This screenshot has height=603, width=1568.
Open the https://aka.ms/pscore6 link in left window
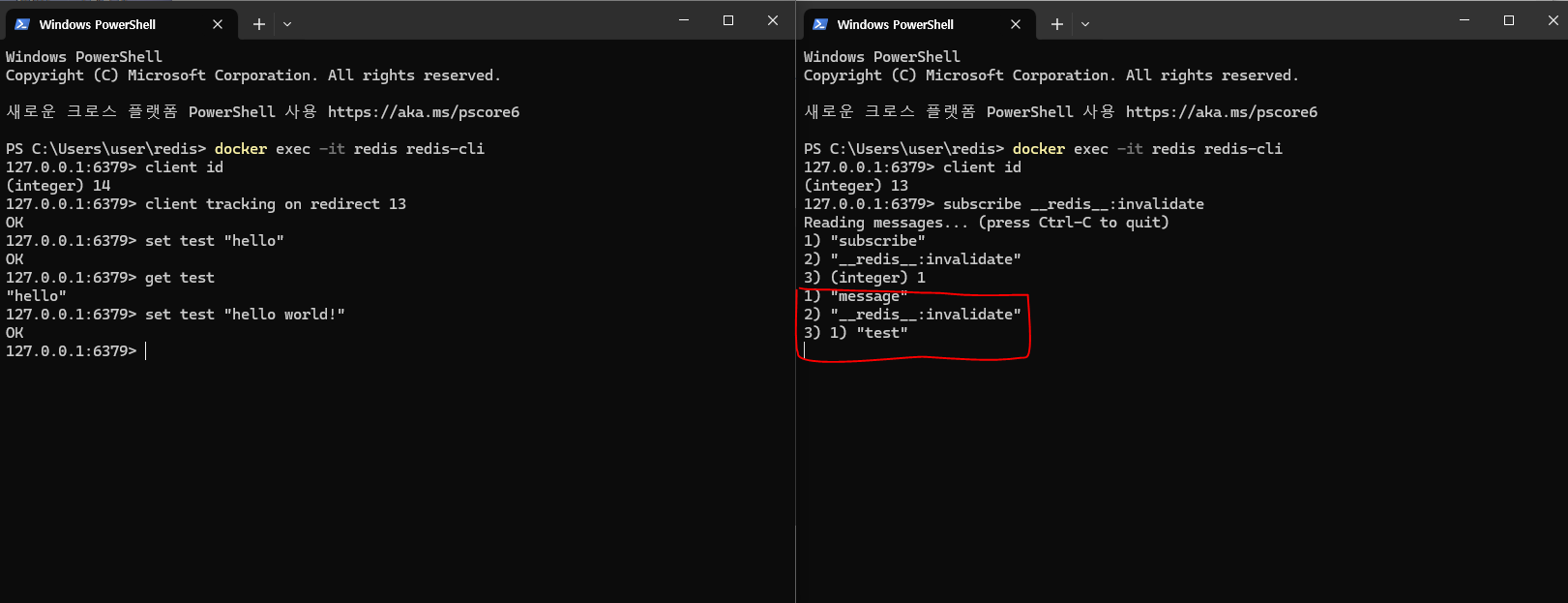point(424,112)
